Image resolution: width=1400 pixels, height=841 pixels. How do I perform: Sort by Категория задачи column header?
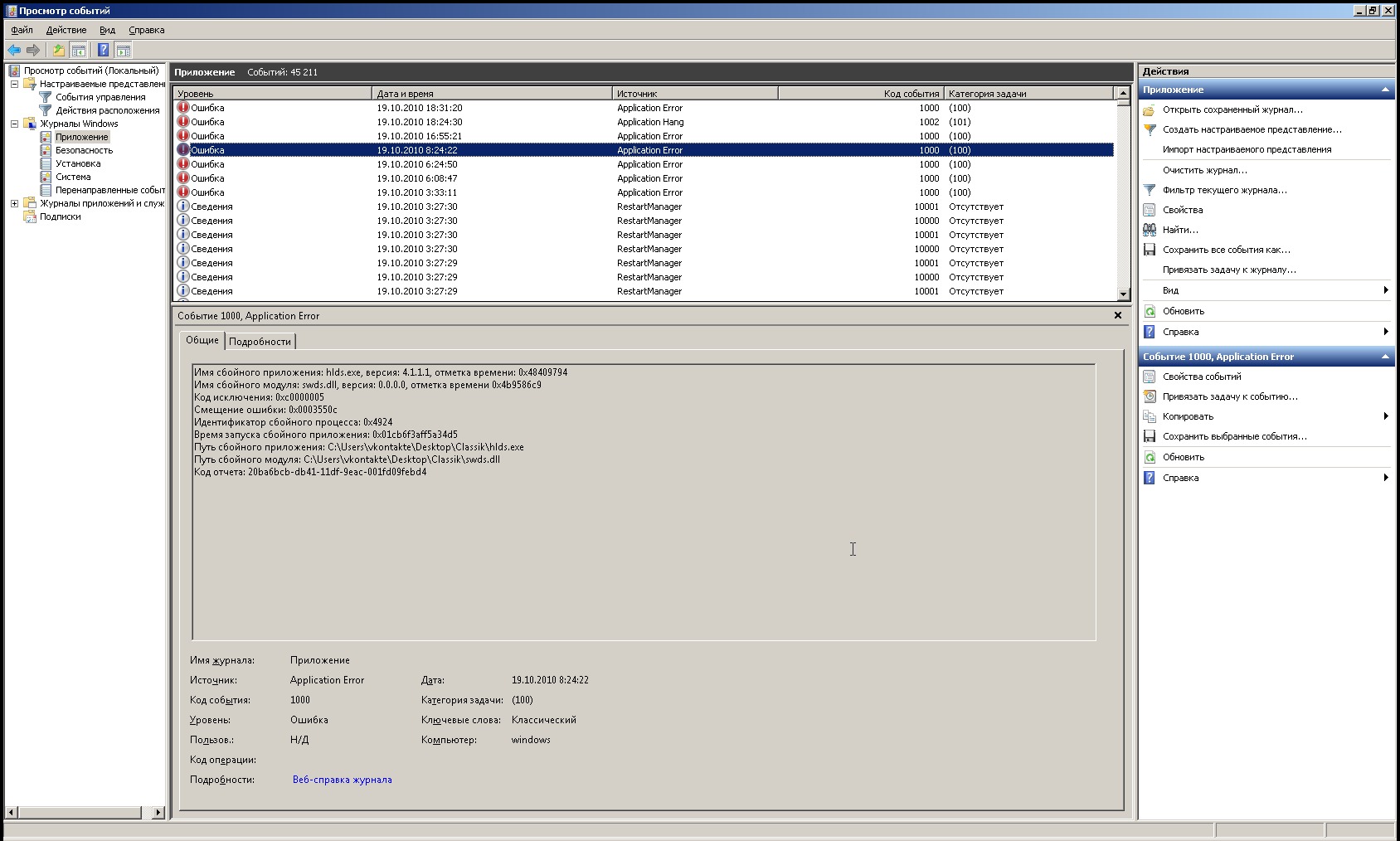(x=1029, y=94)
